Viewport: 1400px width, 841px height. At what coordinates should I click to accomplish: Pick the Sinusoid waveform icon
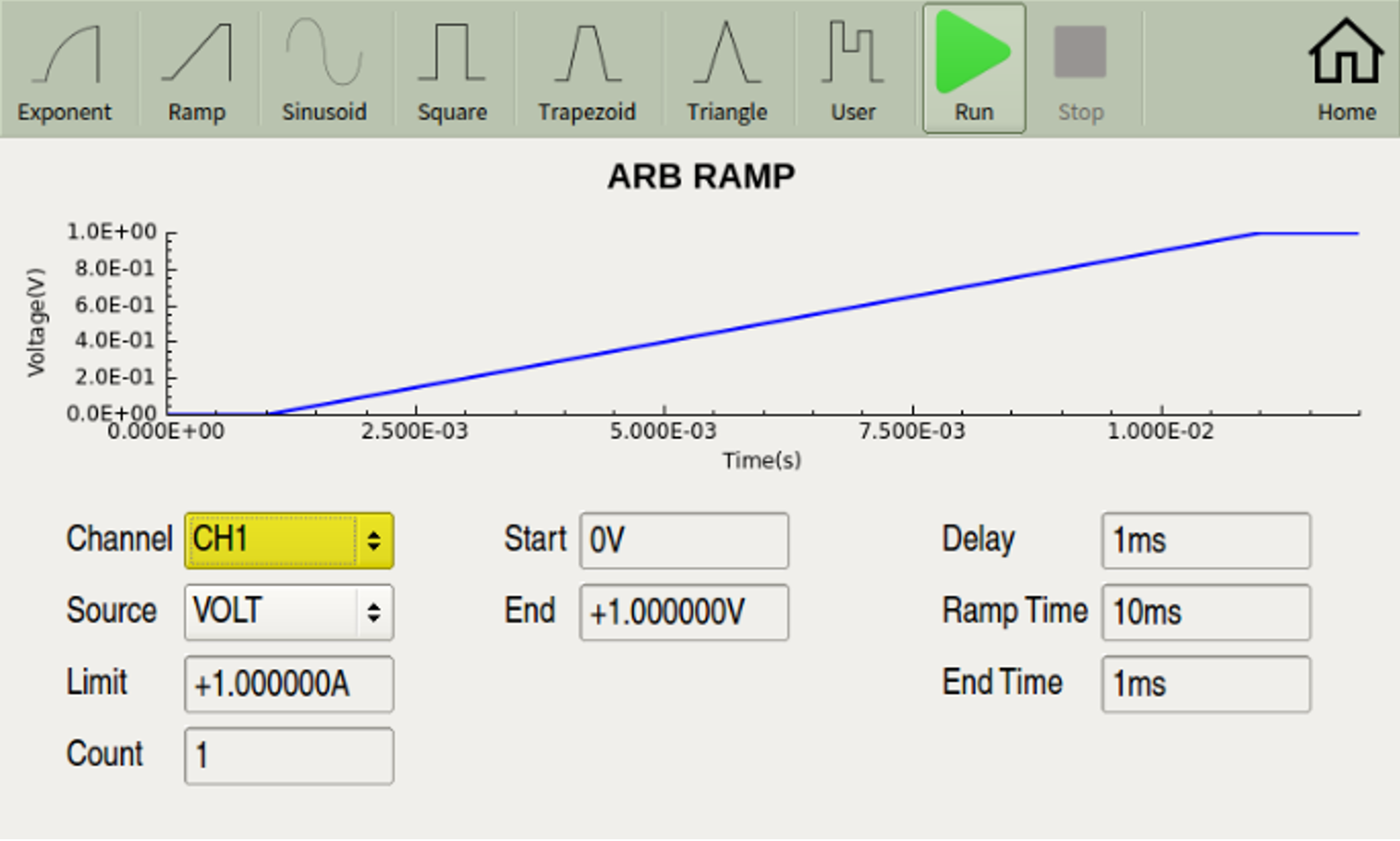pyautogui.click(x=324, y=70)
